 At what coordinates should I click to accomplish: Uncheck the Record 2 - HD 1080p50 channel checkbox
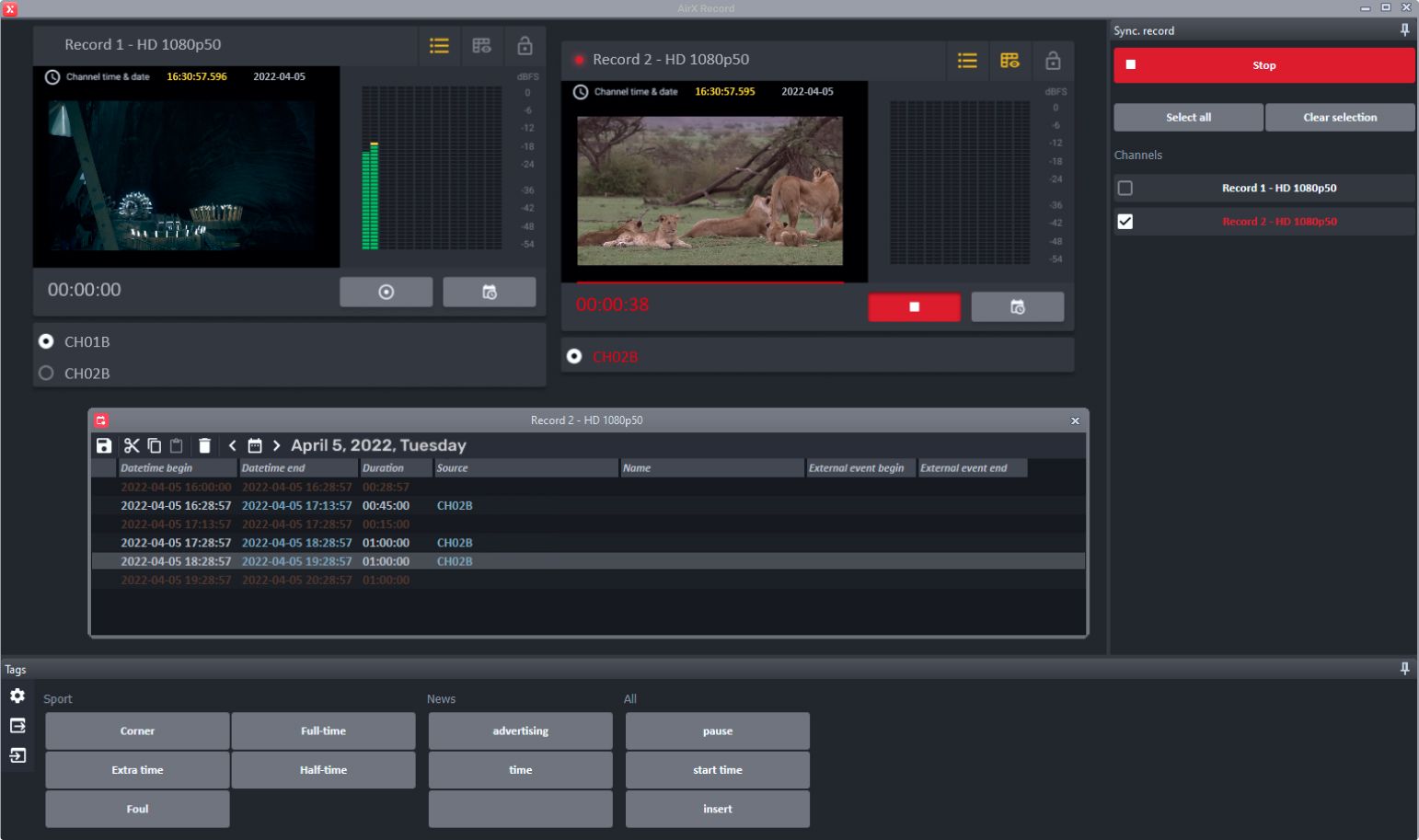click(x=1125, y=222)
